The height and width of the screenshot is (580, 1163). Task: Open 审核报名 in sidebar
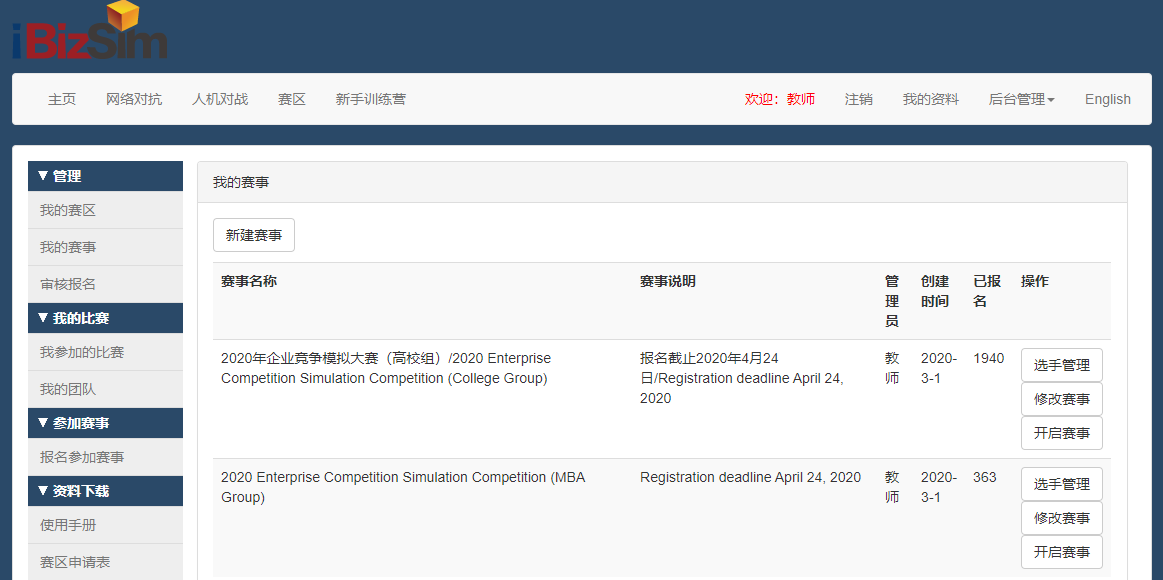(105, 284)
